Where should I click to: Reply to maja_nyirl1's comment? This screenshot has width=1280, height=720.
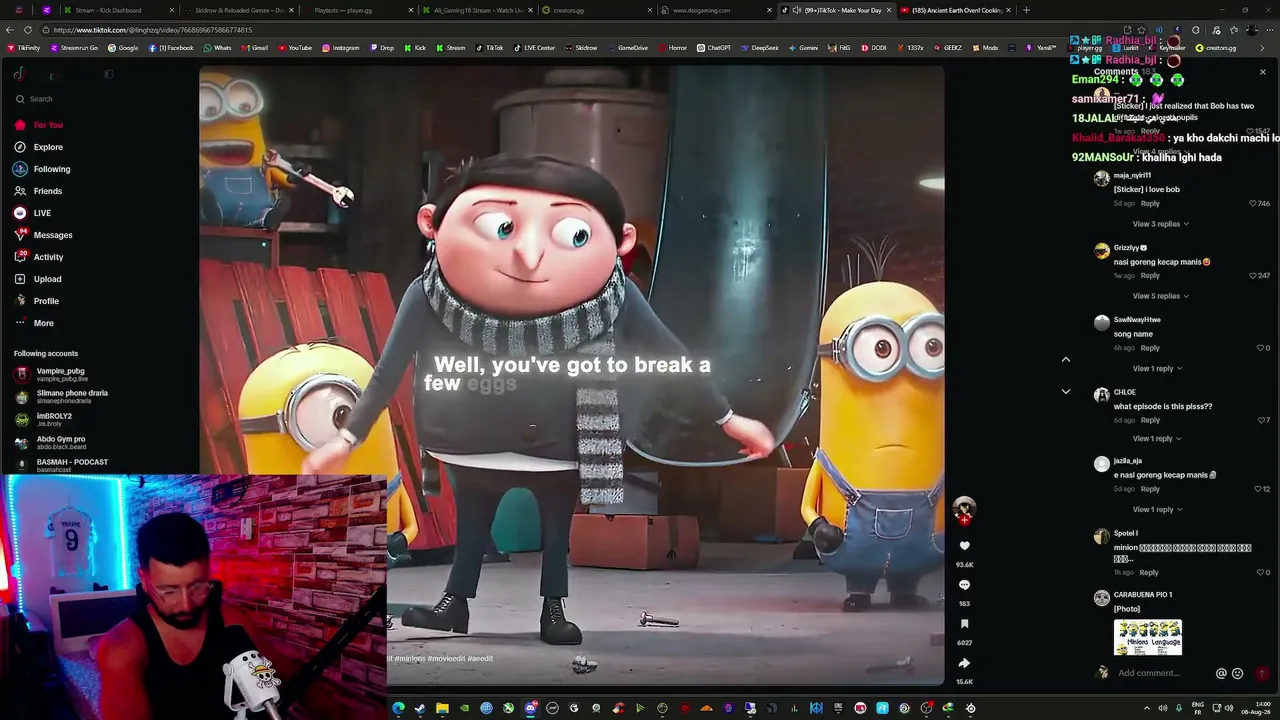[1150, 204]
